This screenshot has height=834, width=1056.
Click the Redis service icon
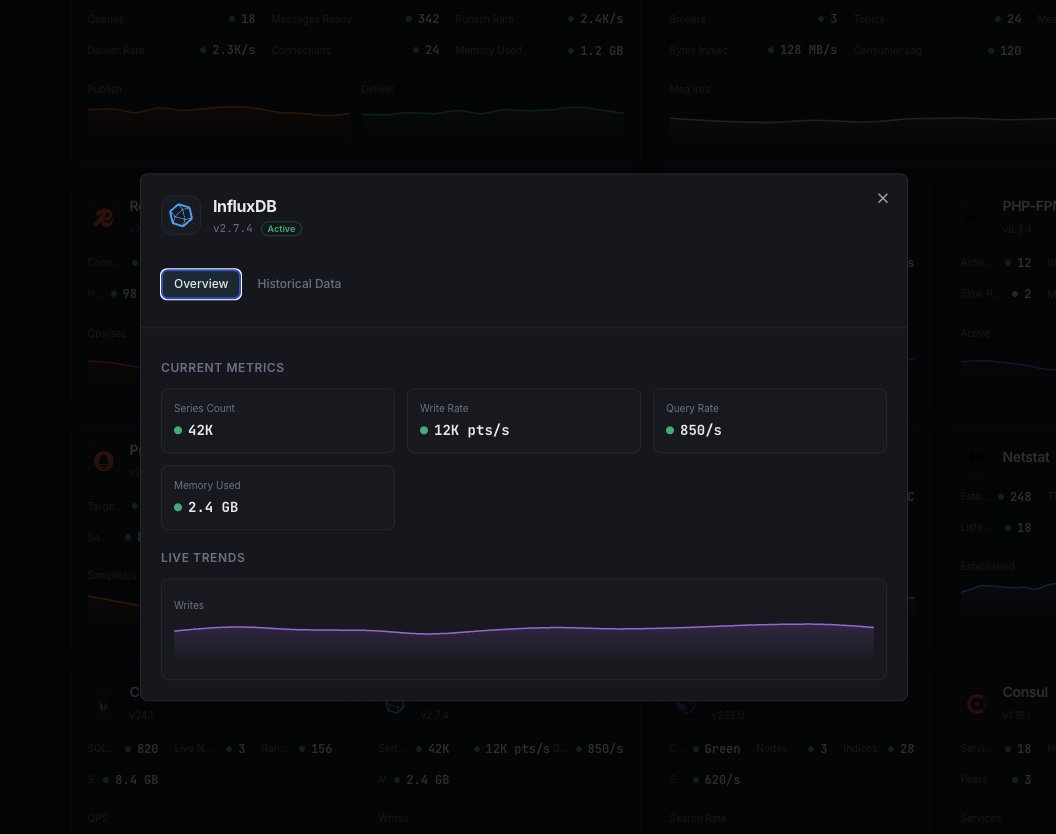point(104,217)
